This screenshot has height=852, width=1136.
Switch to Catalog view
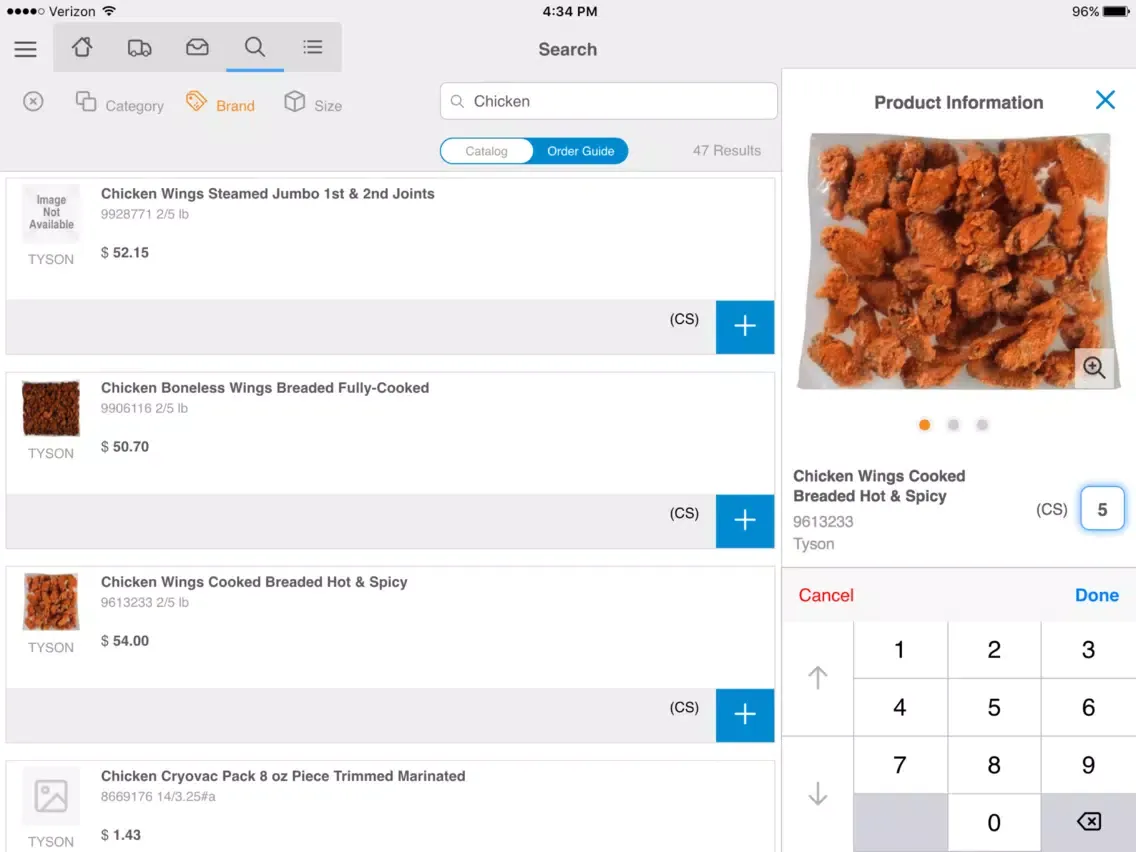pyautogui.click(x=486, y=151)
